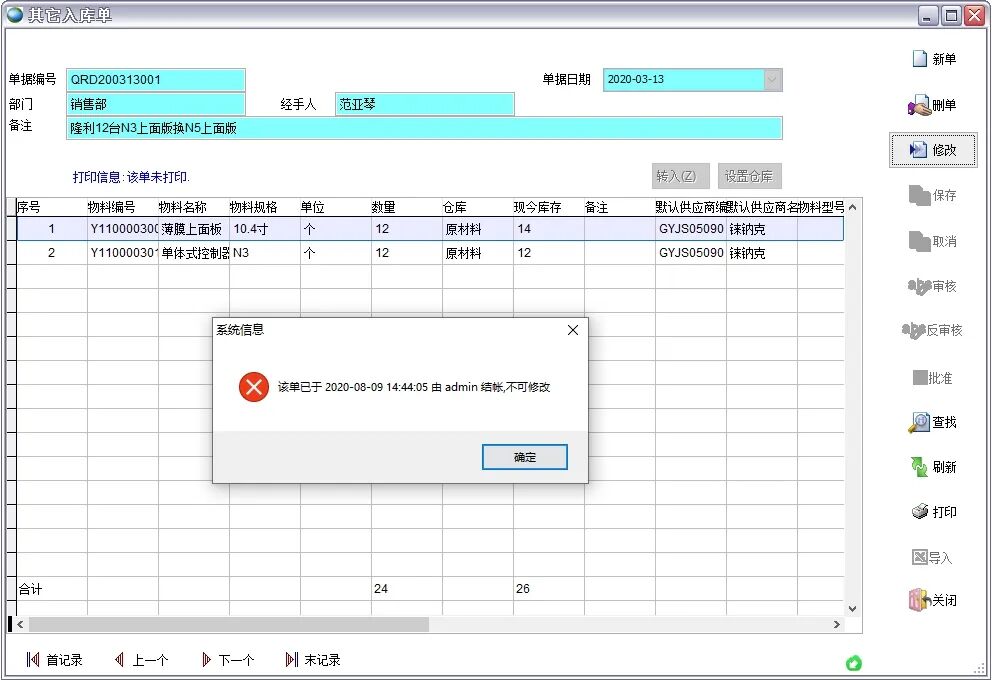Jump to 首记录 (first record)
Image resolution: width=992 pixels, height=680 pixels.
pyautogui.click(x=33, y=660)
